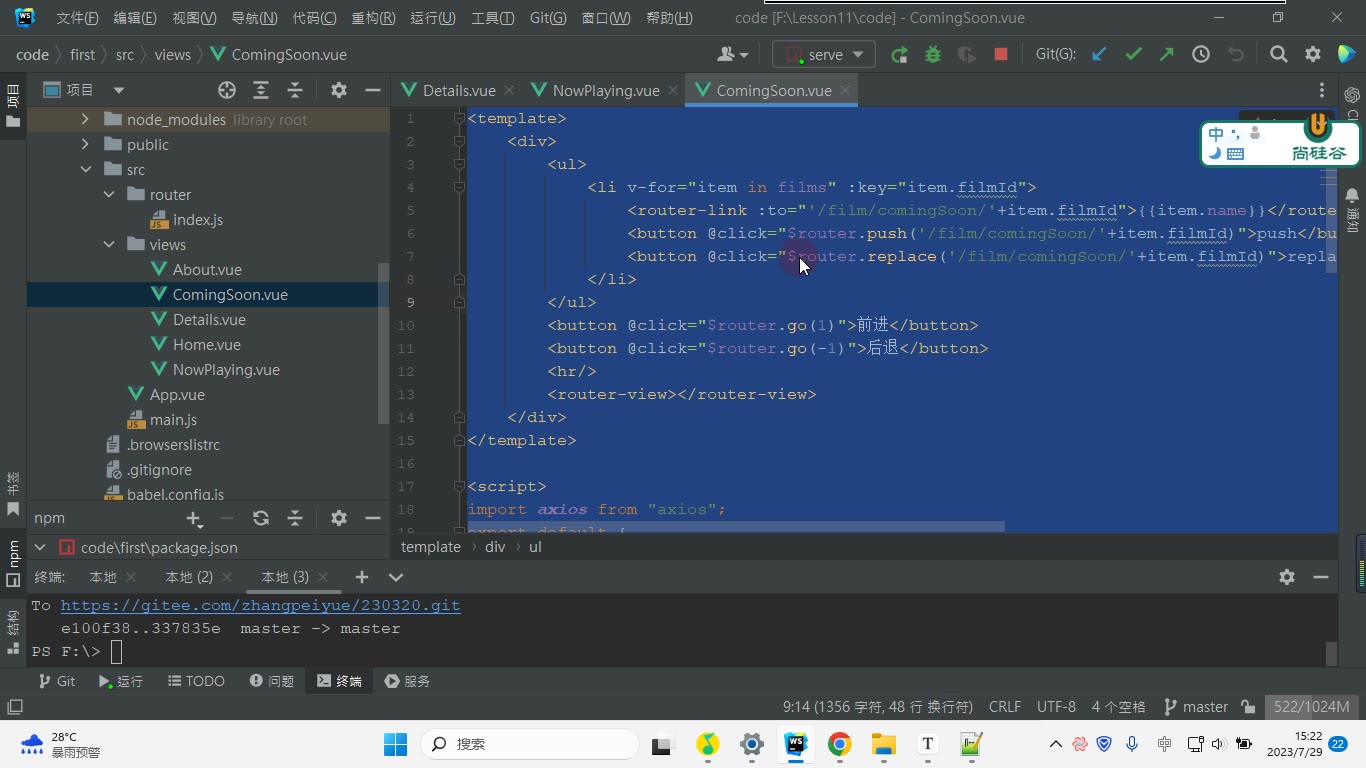1366x768 pixels.
Task: Click Git update project arrow icon
Action: click(x=1099, y=55)
